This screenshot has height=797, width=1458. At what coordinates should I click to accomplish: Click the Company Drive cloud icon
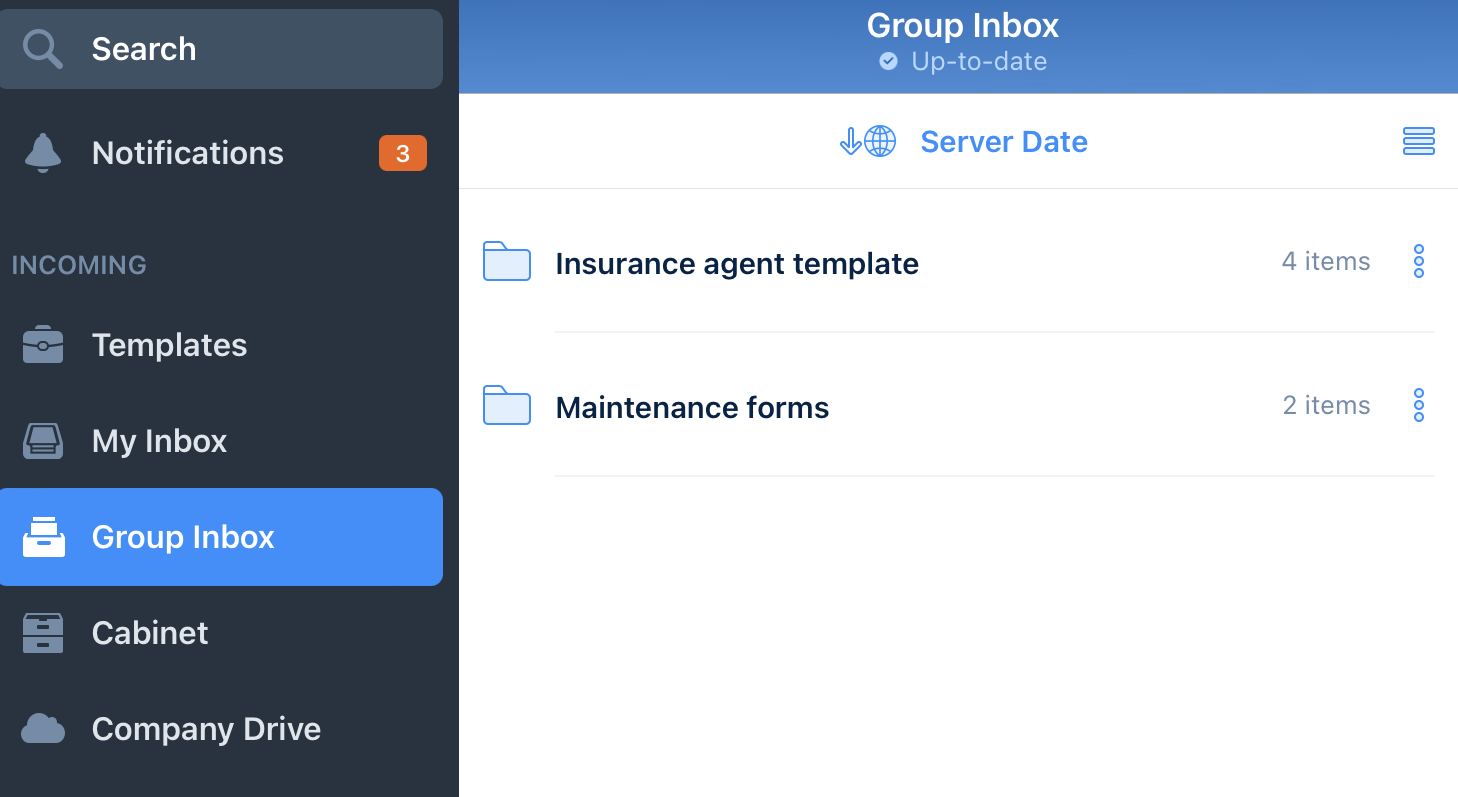tap(42, 728)
